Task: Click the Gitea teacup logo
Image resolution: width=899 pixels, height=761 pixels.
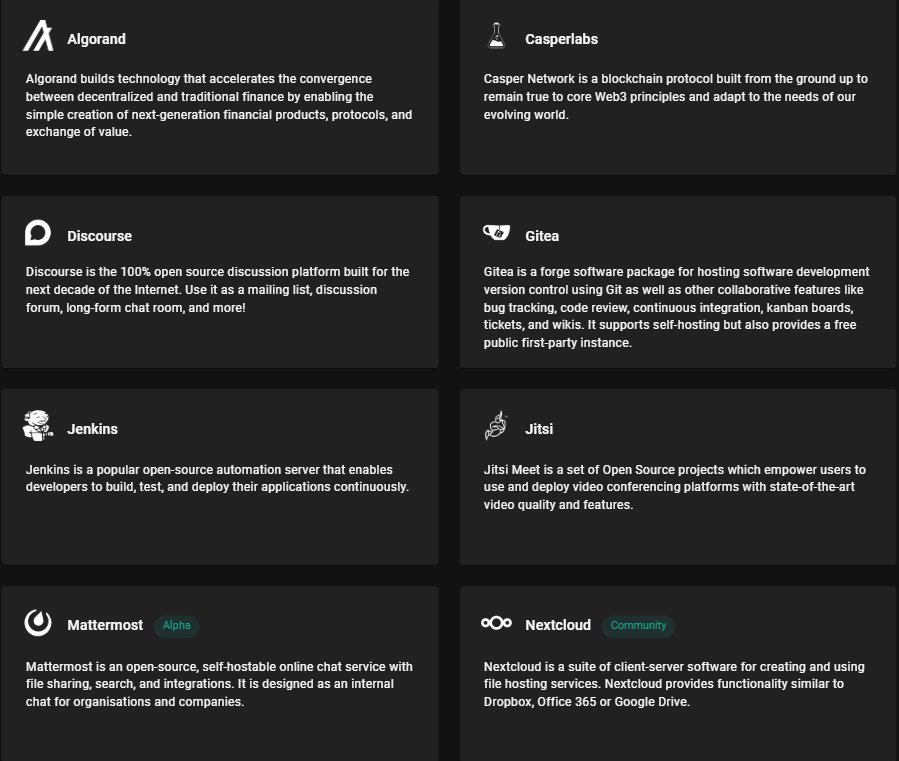Action: point(494,231)
